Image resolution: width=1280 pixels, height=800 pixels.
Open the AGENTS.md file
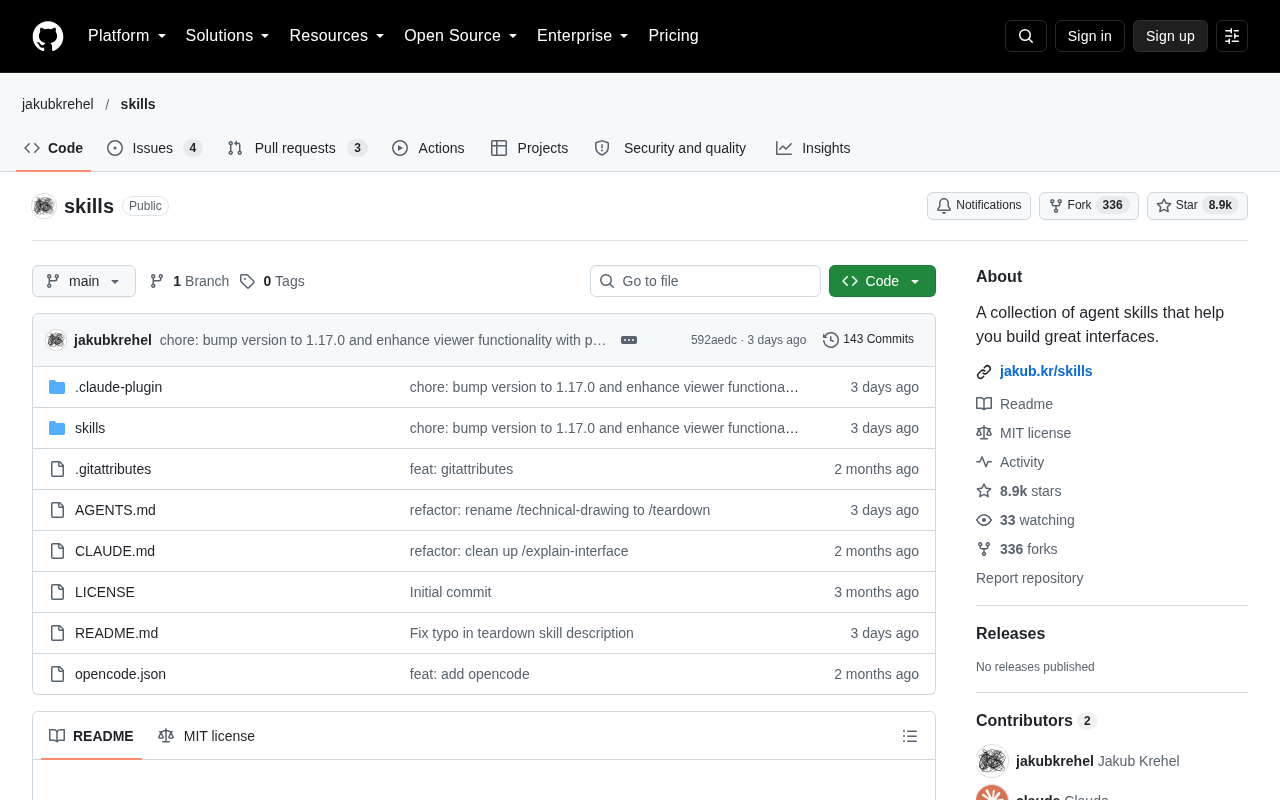click(x=115, y=510)
